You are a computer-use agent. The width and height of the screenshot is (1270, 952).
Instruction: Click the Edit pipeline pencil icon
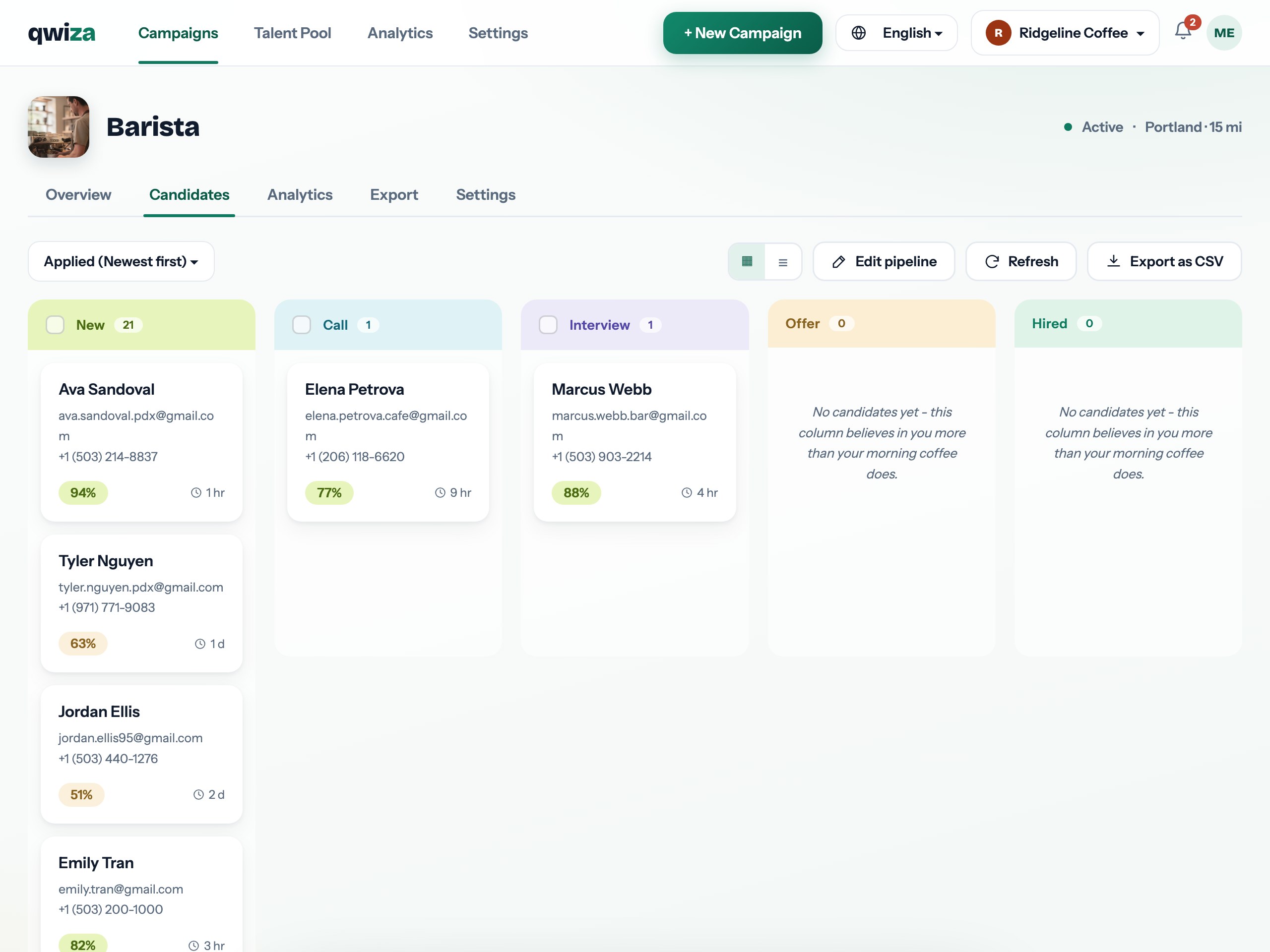pyautogui.click(x=839, y=262)
